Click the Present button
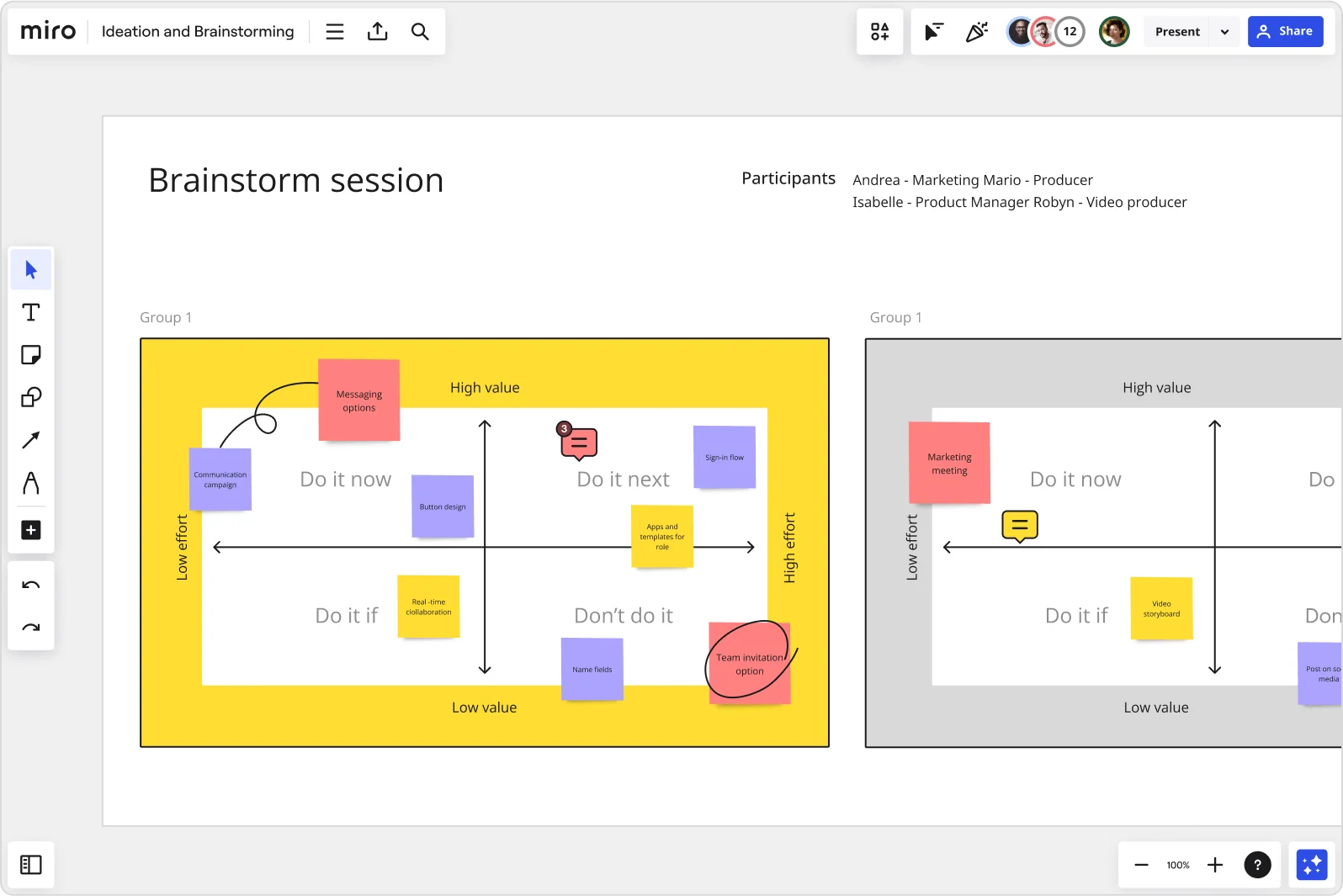1343x896 pixels. click(x=1177, y=32)
